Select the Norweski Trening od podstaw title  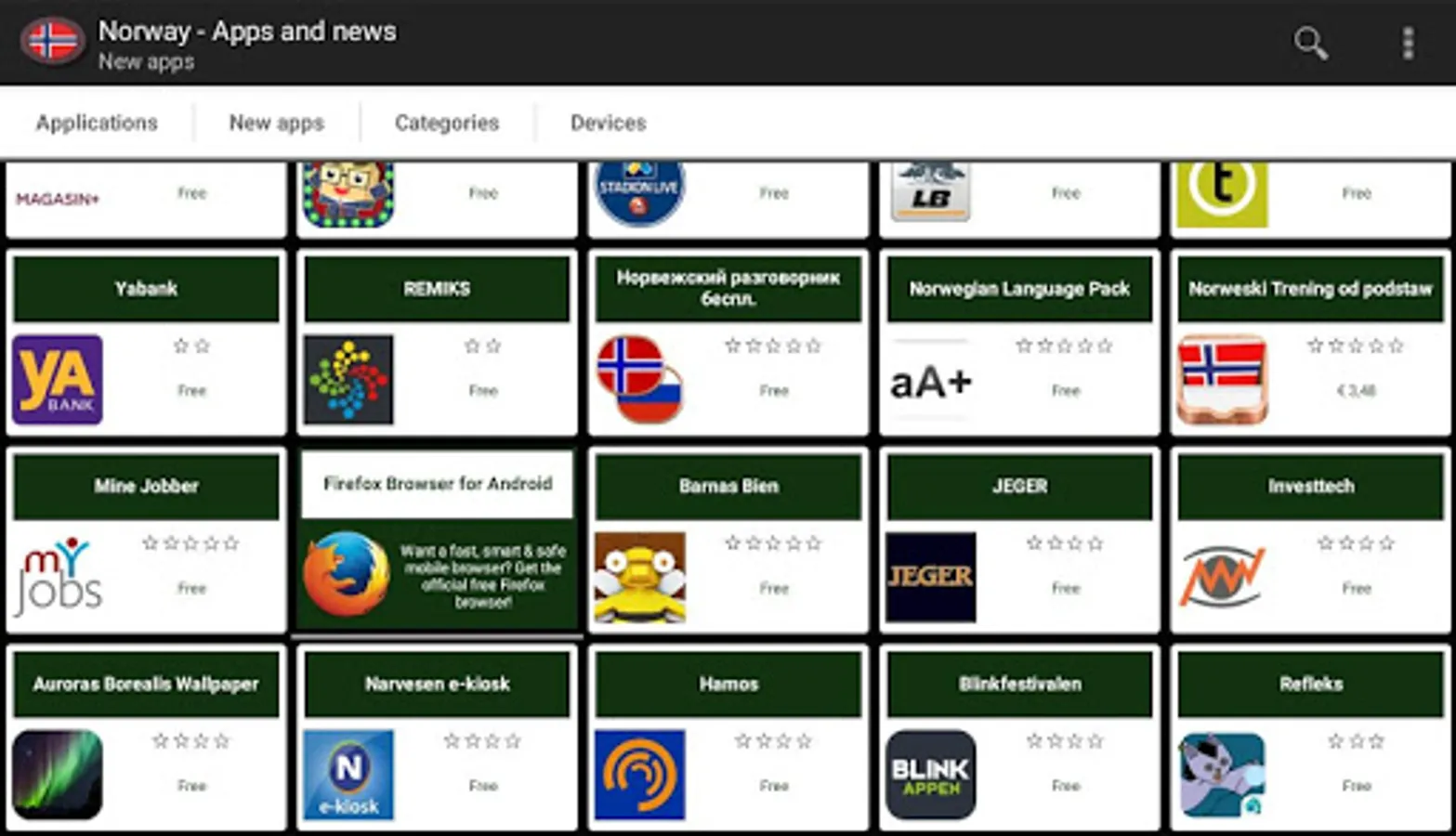click(x=1310, y=289)
